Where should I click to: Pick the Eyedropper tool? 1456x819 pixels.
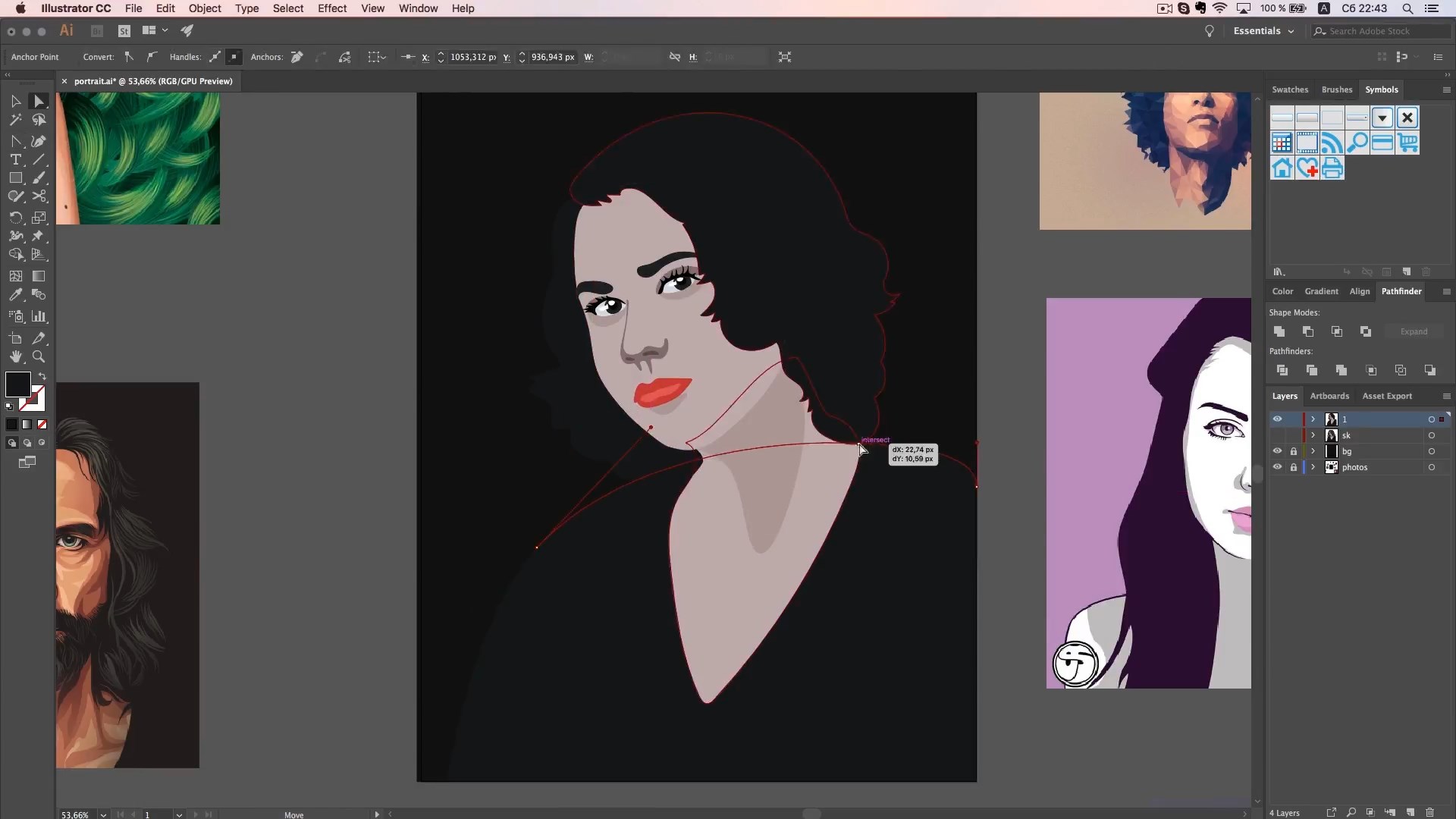coord(15,295)
